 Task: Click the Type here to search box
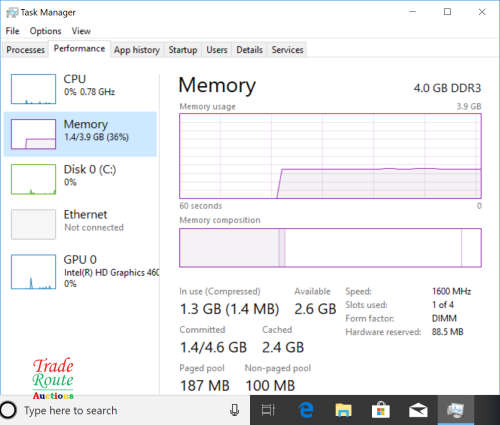[x=125, y=410]
